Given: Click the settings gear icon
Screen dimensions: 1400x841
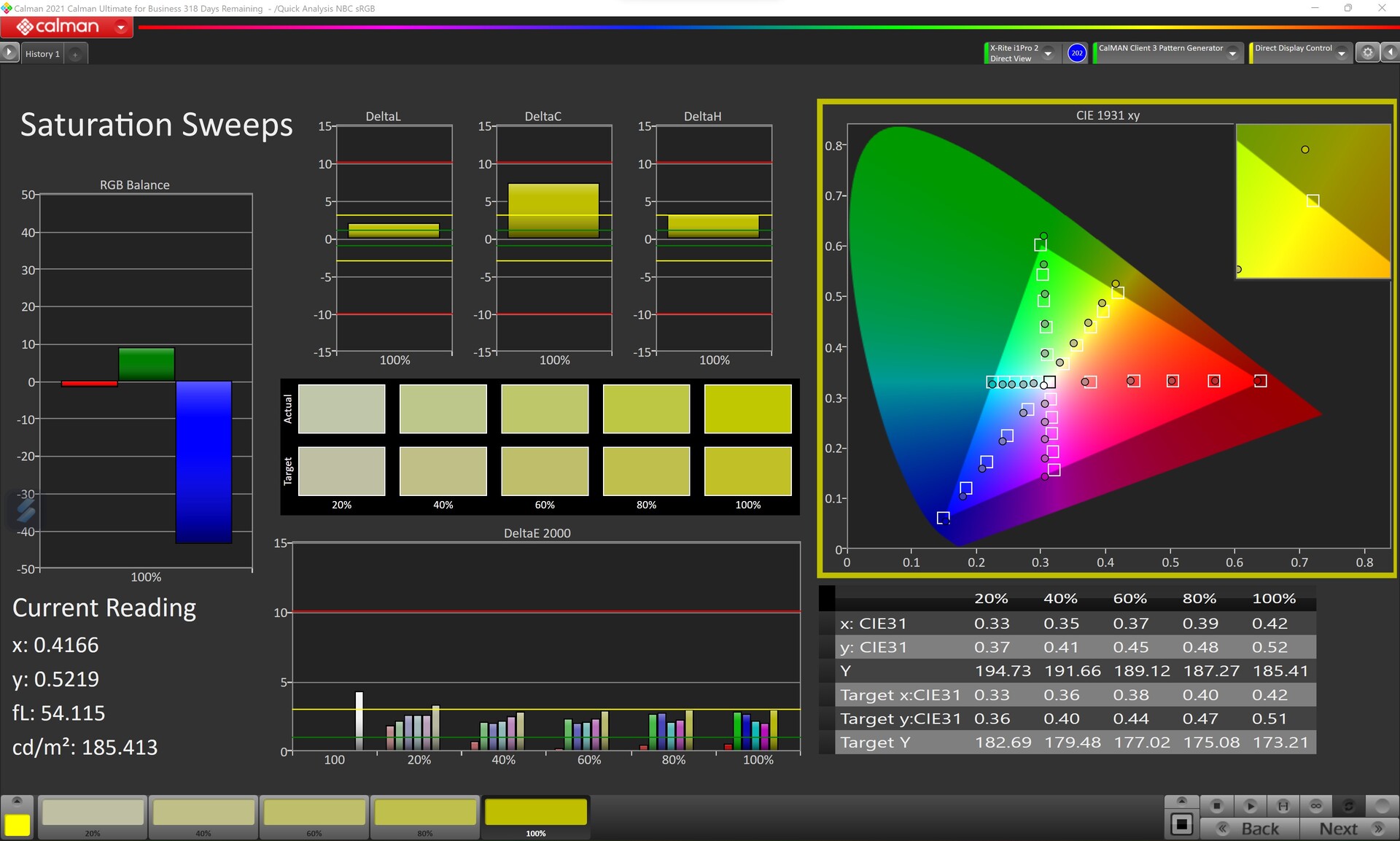Looking at the screenshot, I should (1367, 53).
